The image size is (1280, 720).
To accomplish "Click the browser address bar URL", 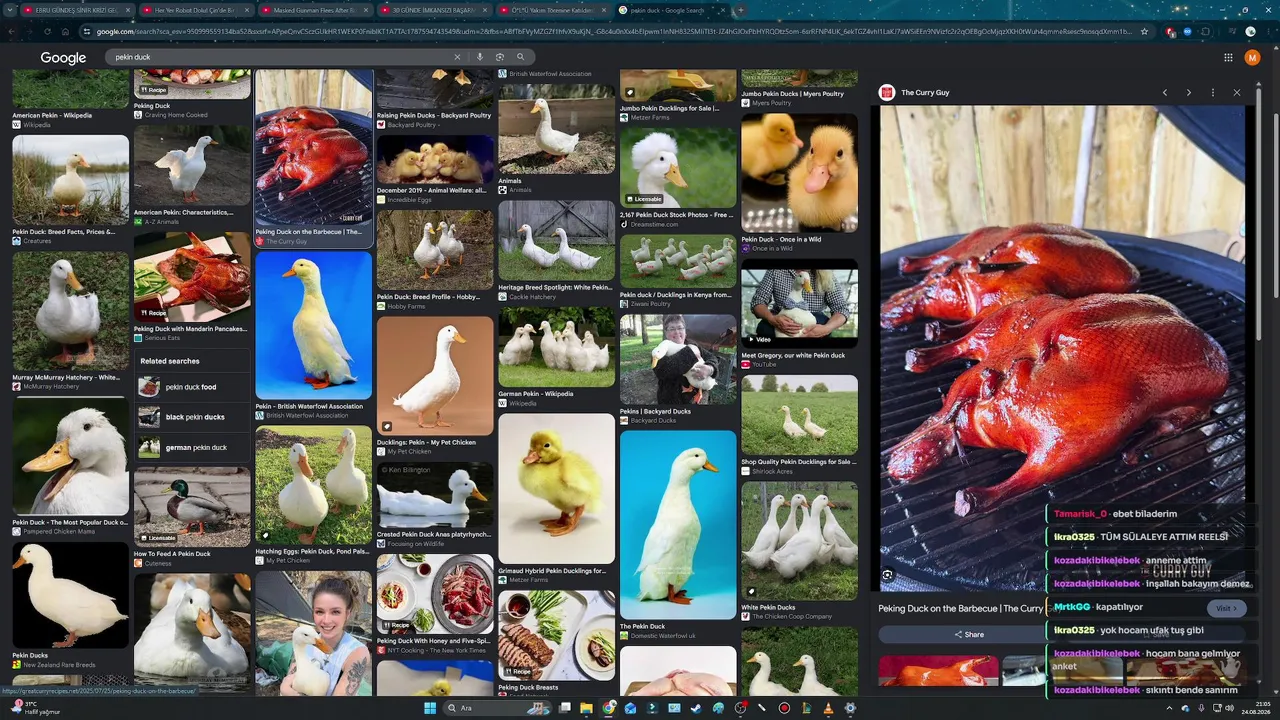I will click(615, 31).
